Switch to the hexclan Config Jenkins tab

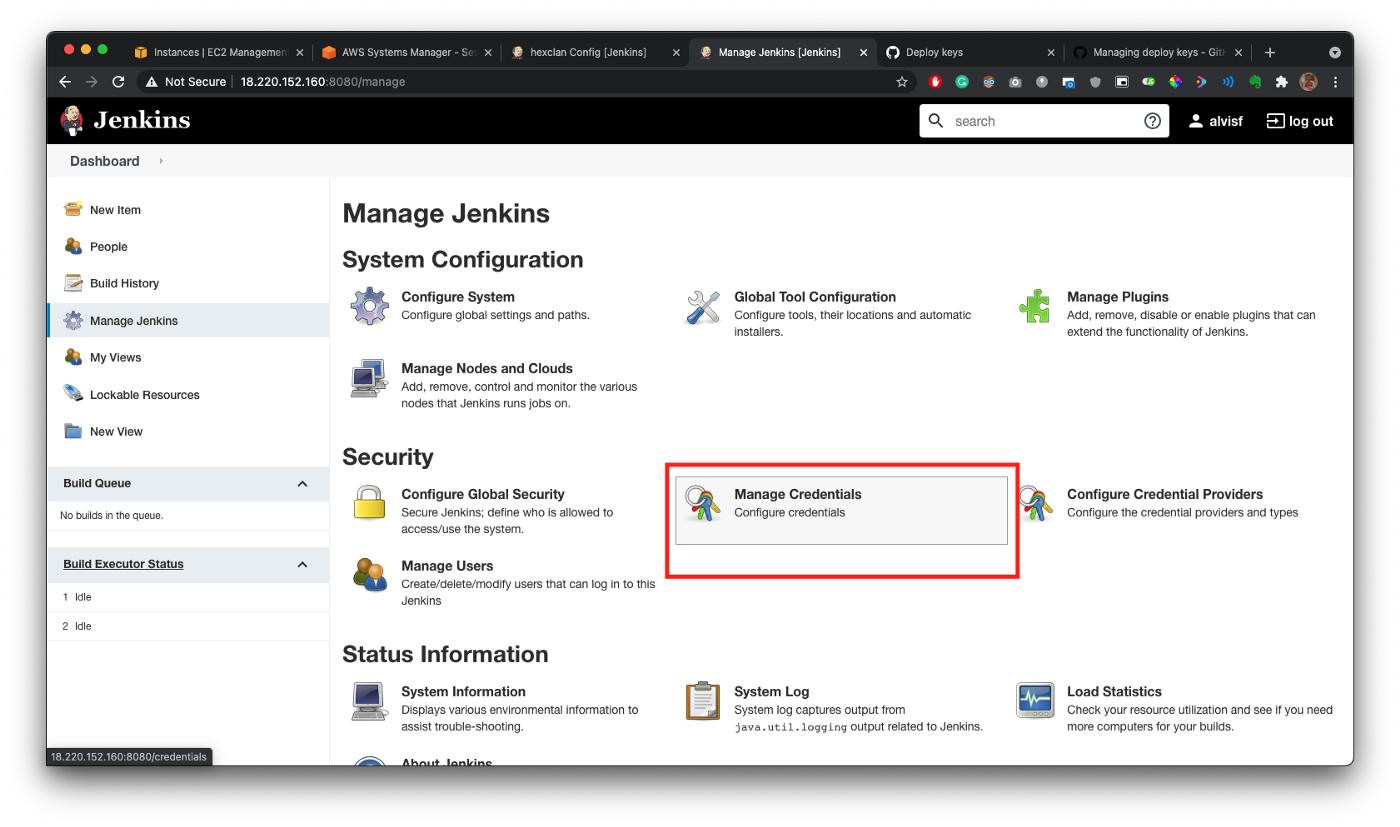[588, 52]
